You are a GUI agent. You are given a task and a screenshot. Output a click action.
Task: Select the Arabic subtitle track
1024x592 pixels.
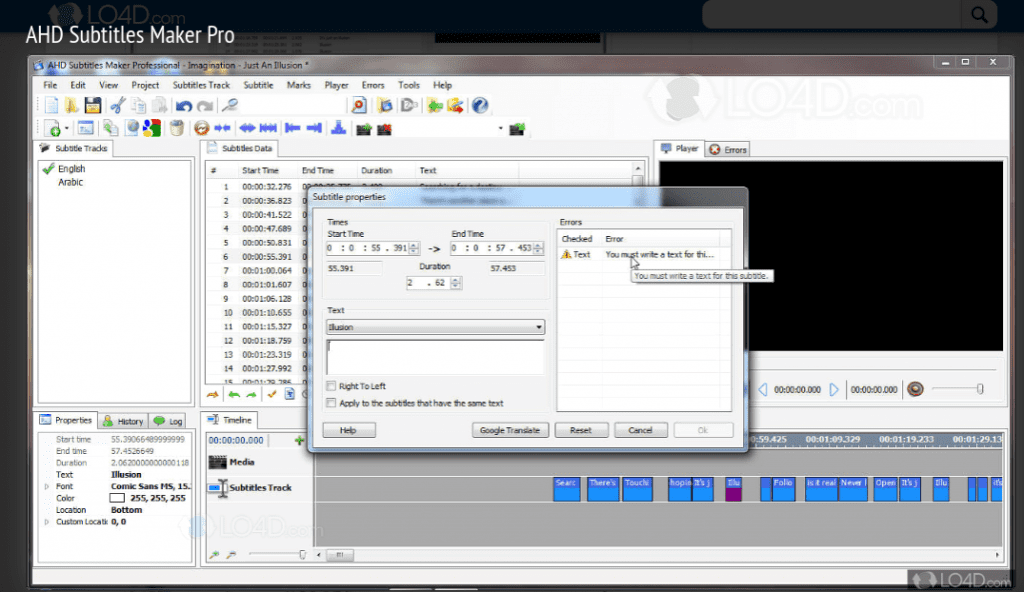(x=71, y=182)
